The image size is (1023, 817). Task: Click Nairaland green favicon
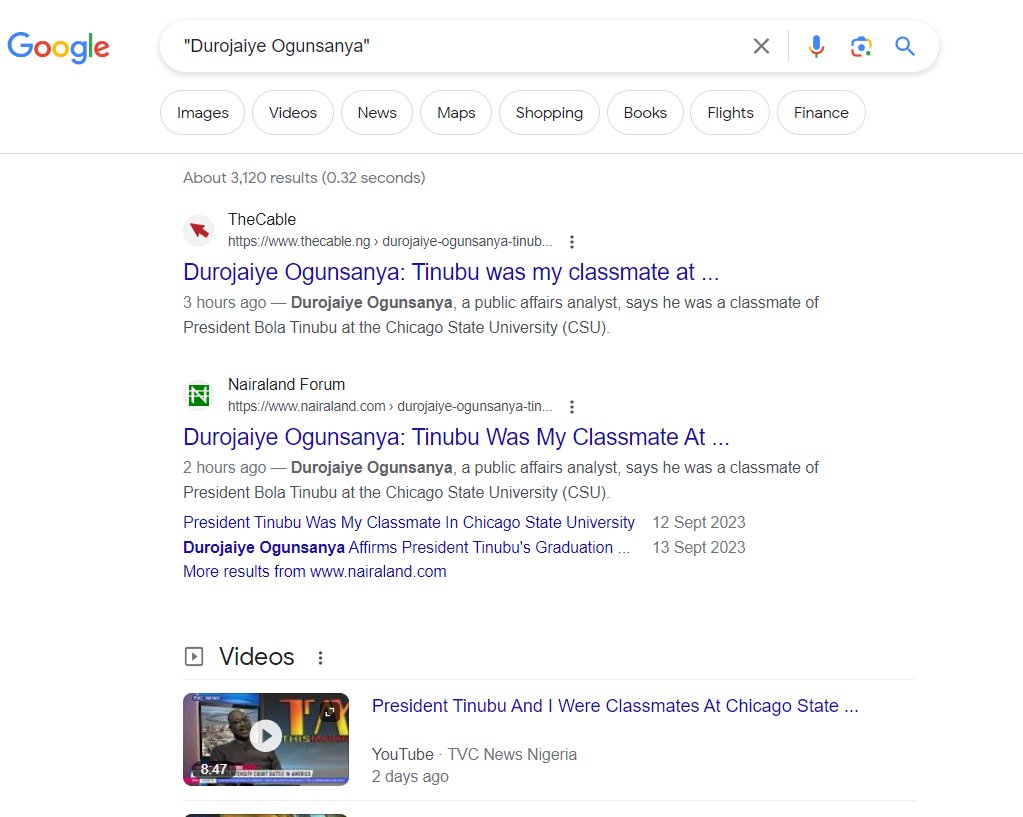click(198, 395)
